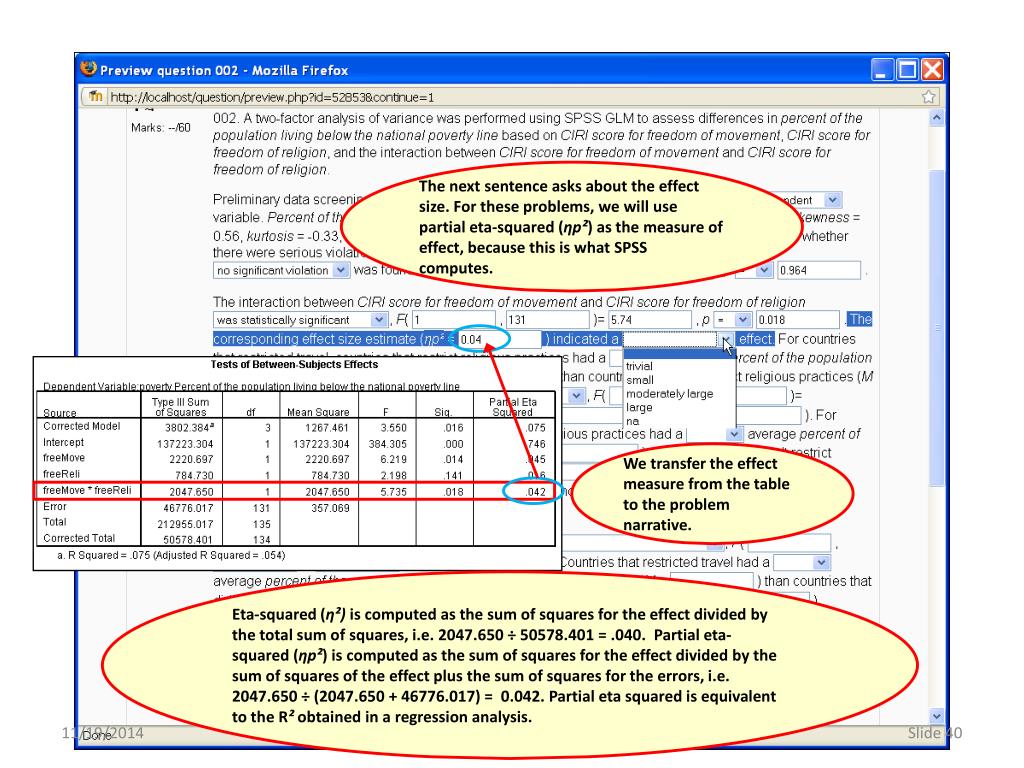Click the vertical scrollbar thumb
This screenshot has height=768, width=1024.
(x=936, y=327)
